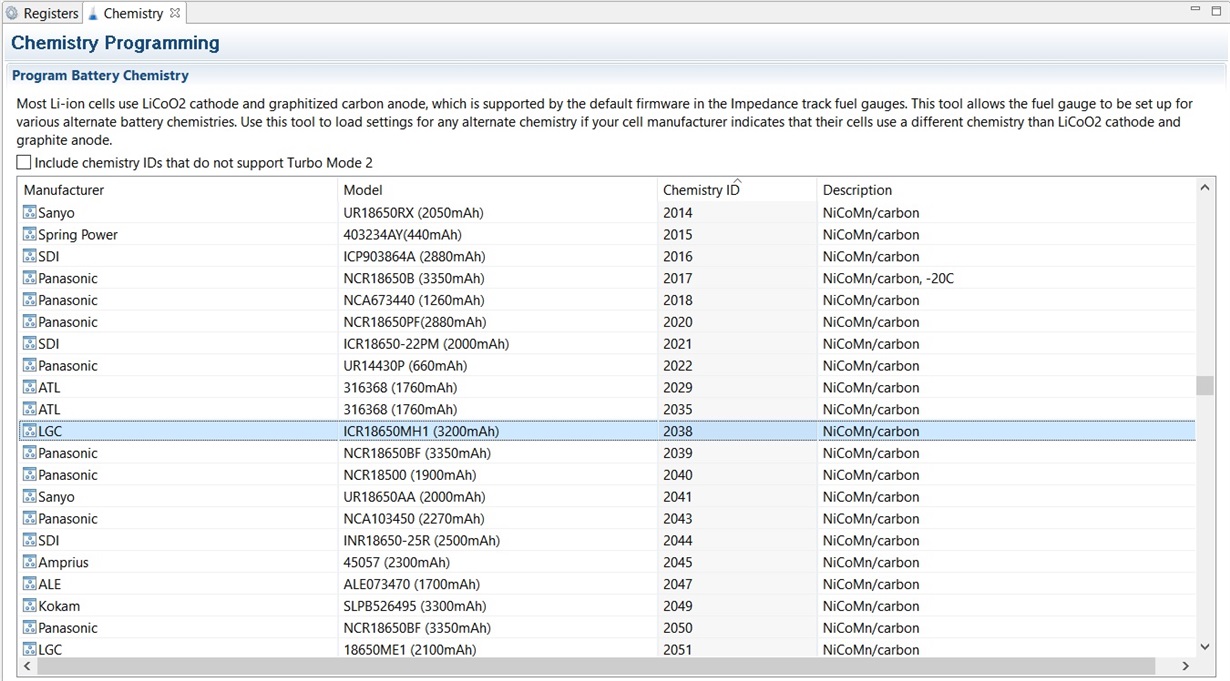The width and height of the screenshot is (1230, 681).
Task: Enable chemistry IDs not supporting Turbo Mode 2
Action: [24, 162]
